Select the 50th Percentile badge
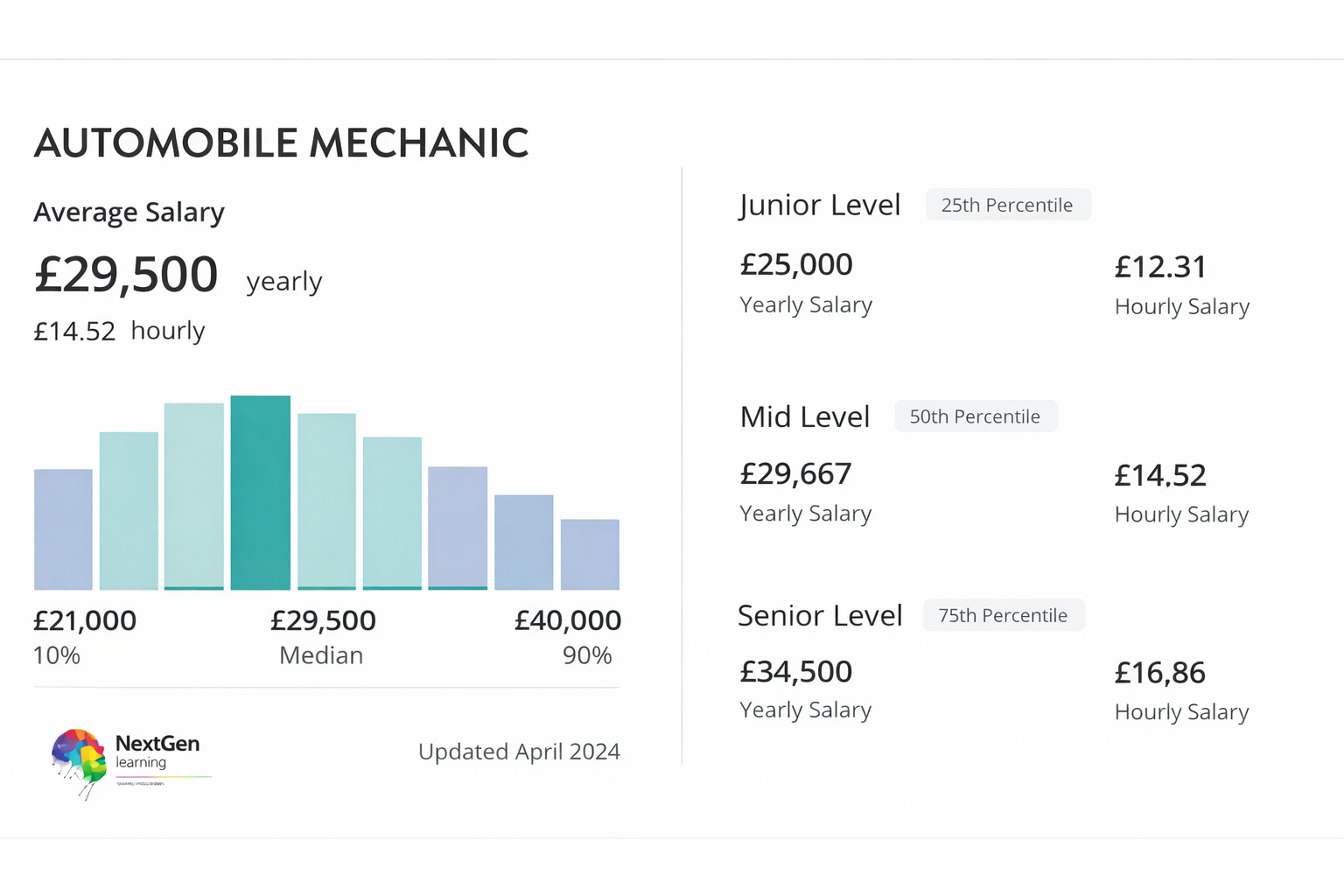The width and height of the screenshot is (1344, 896). coord(976,416)
